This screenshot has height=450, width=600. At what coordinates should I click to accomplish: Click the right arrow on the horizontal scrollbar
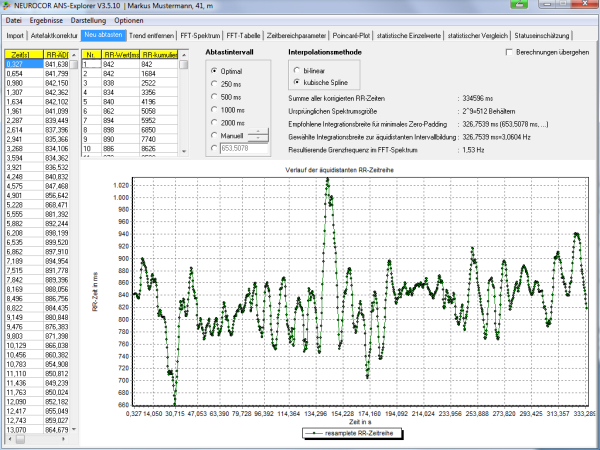[x=64, y=439]
